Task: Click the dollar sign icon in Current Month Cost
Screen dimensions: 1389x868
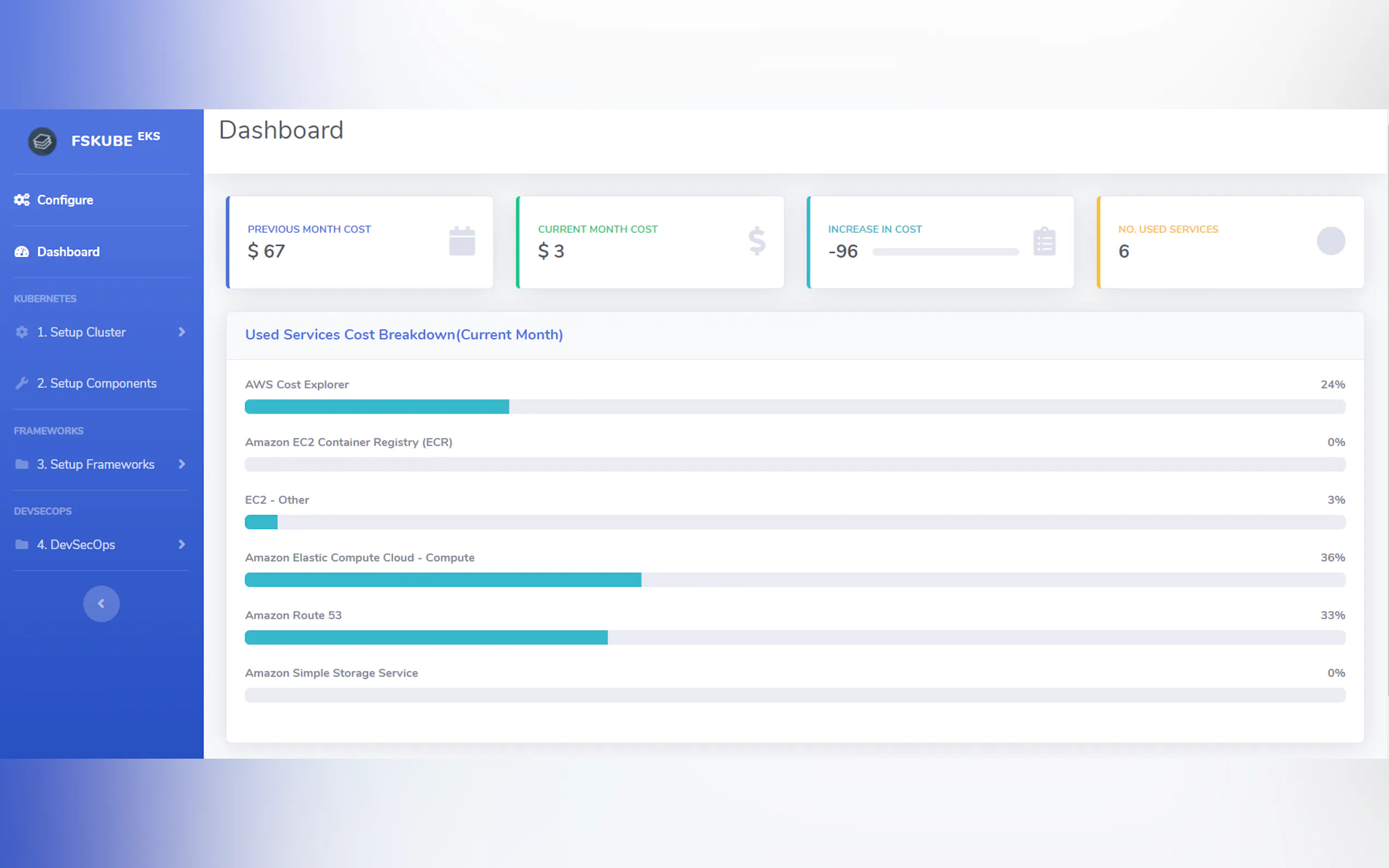Action: click(756, 241)
